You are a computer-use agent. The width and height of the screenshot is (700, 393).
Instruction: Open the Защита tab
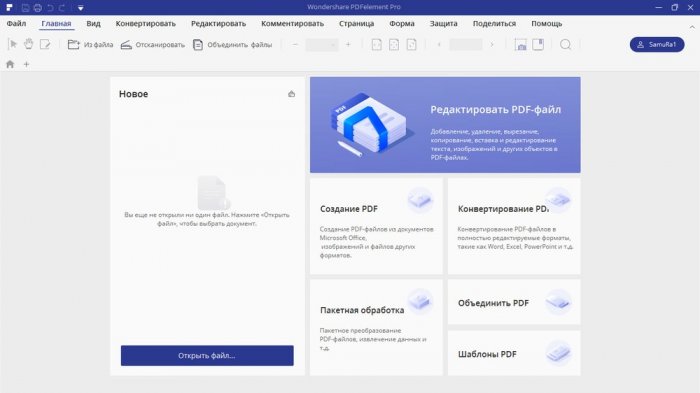(x=443, y=24)
